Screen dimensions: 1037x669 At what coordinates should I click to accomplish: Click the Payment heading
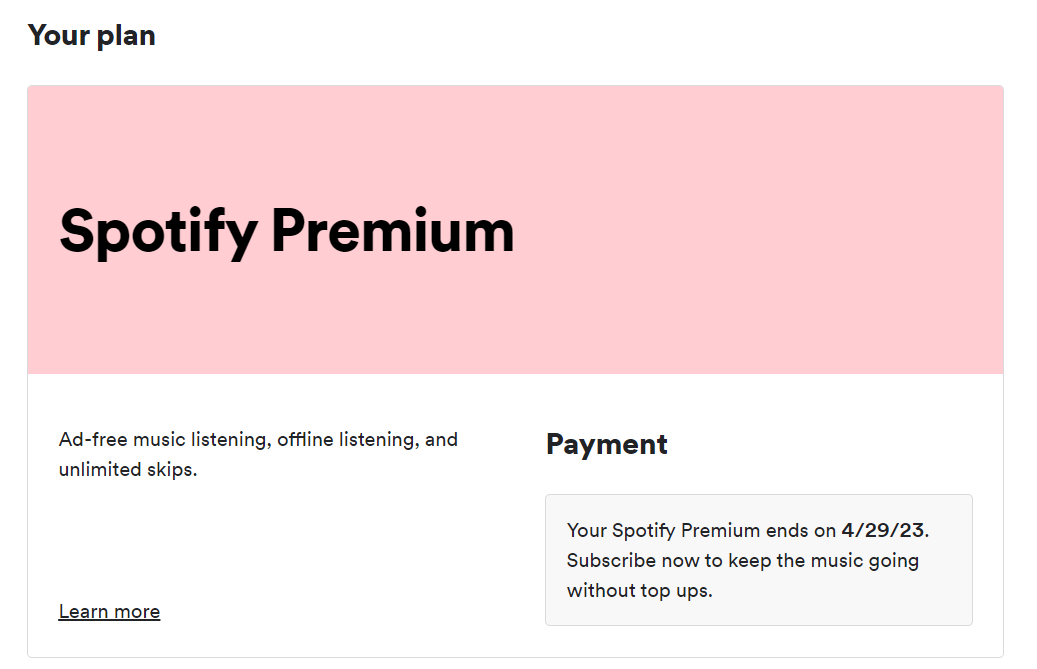tap(607, 444)
